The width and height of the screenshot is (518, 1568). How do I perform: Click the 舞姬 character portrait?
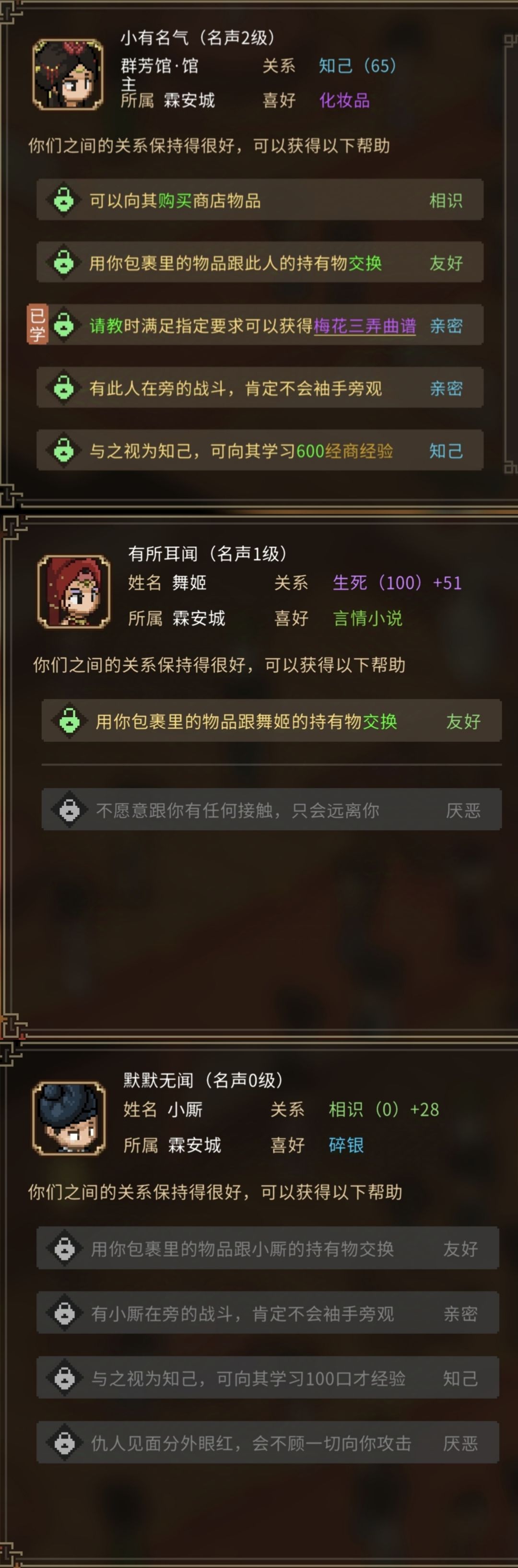pyautogui.click(x=74, y=591)
